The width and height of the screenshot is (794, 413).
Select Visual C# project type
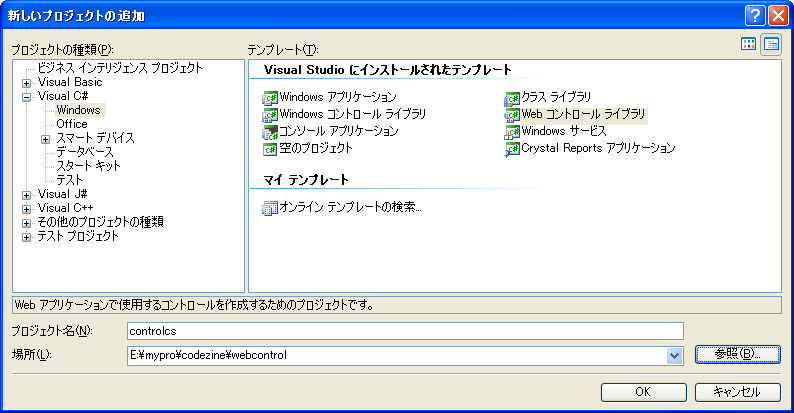point(63,96)
